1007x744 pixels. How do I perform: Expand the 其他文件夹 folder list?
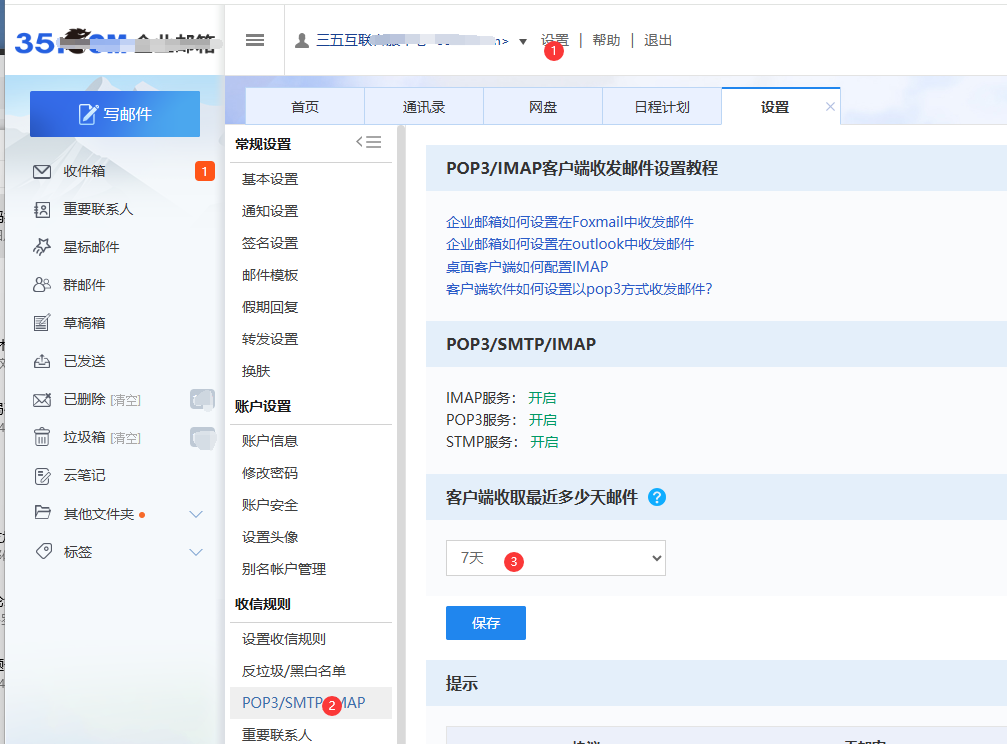click(x=196, y=514)
